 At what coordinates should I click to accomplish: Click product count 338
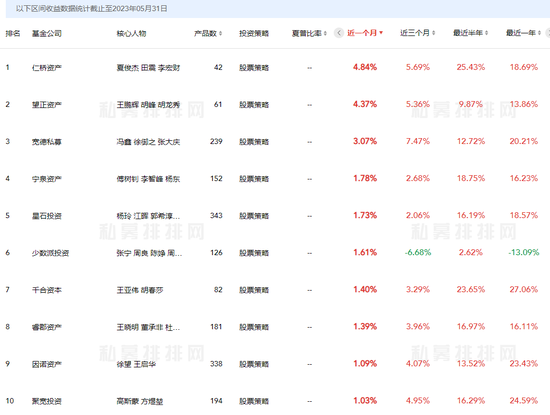coord(216,364)
